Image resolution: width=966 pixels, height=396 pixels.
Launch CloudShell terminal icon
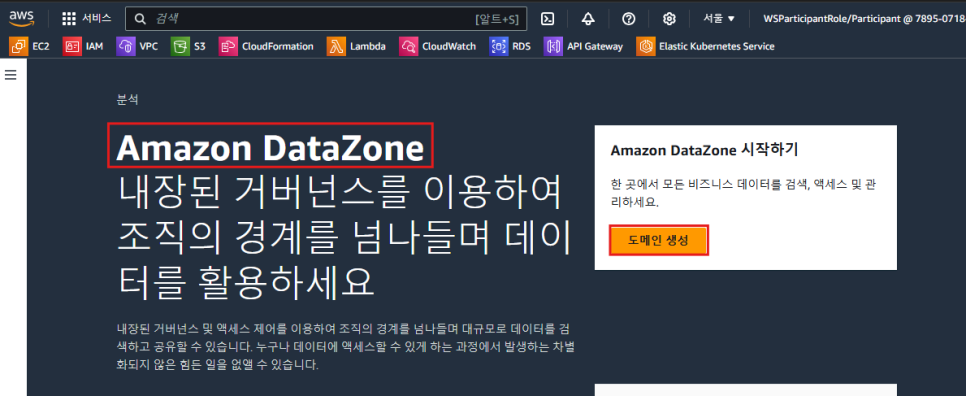547,19
